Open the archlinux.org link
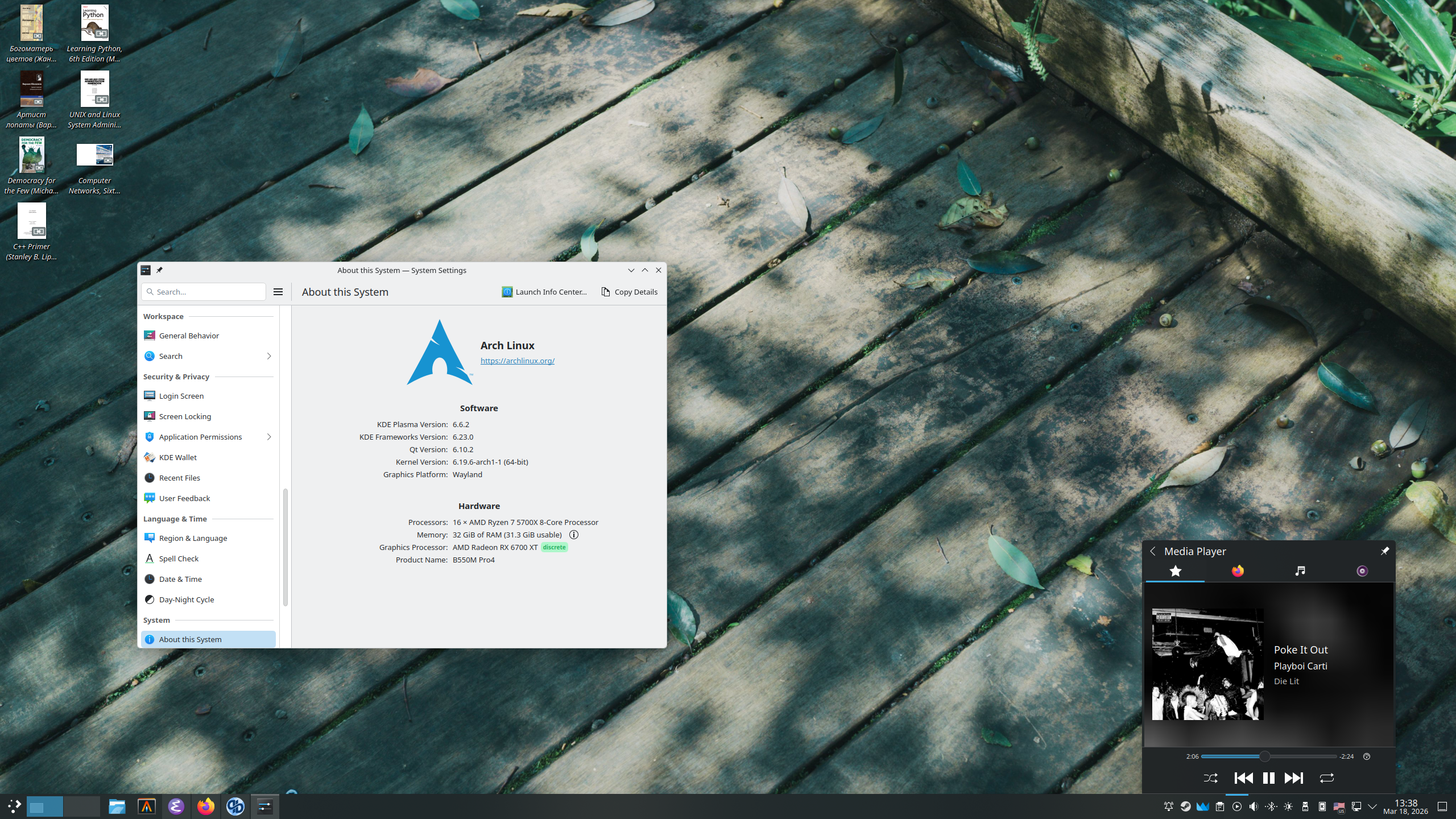The width and height of the screenshot is (1456, 819). [x=517, y=361]
